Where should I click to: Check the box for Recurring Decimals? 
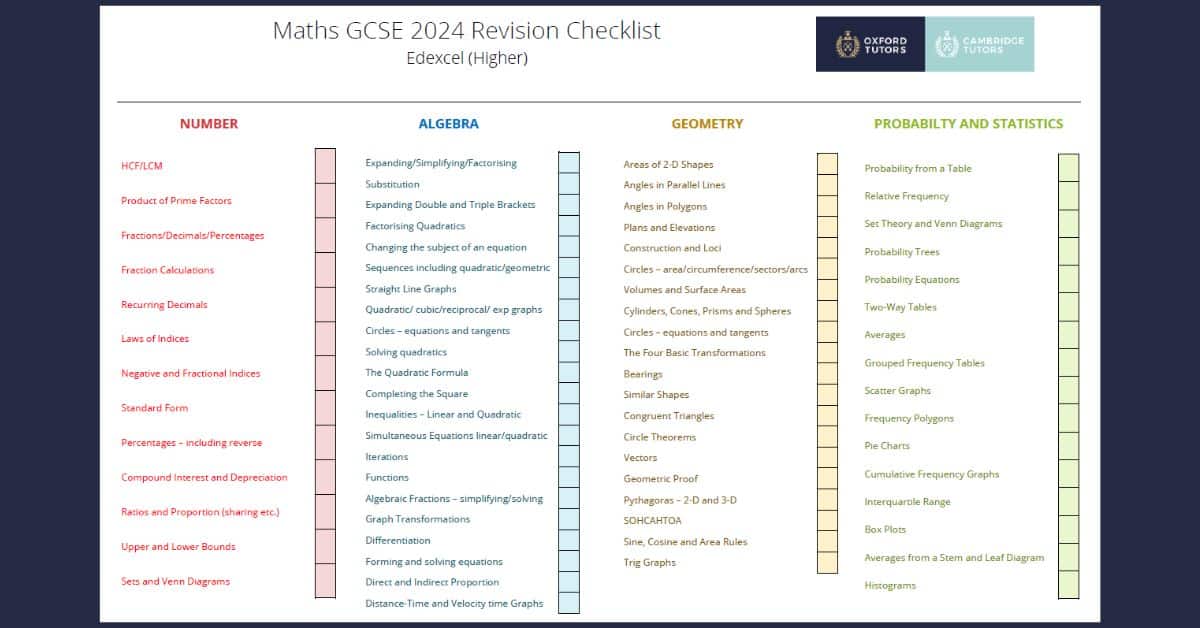tap(325, 304)
